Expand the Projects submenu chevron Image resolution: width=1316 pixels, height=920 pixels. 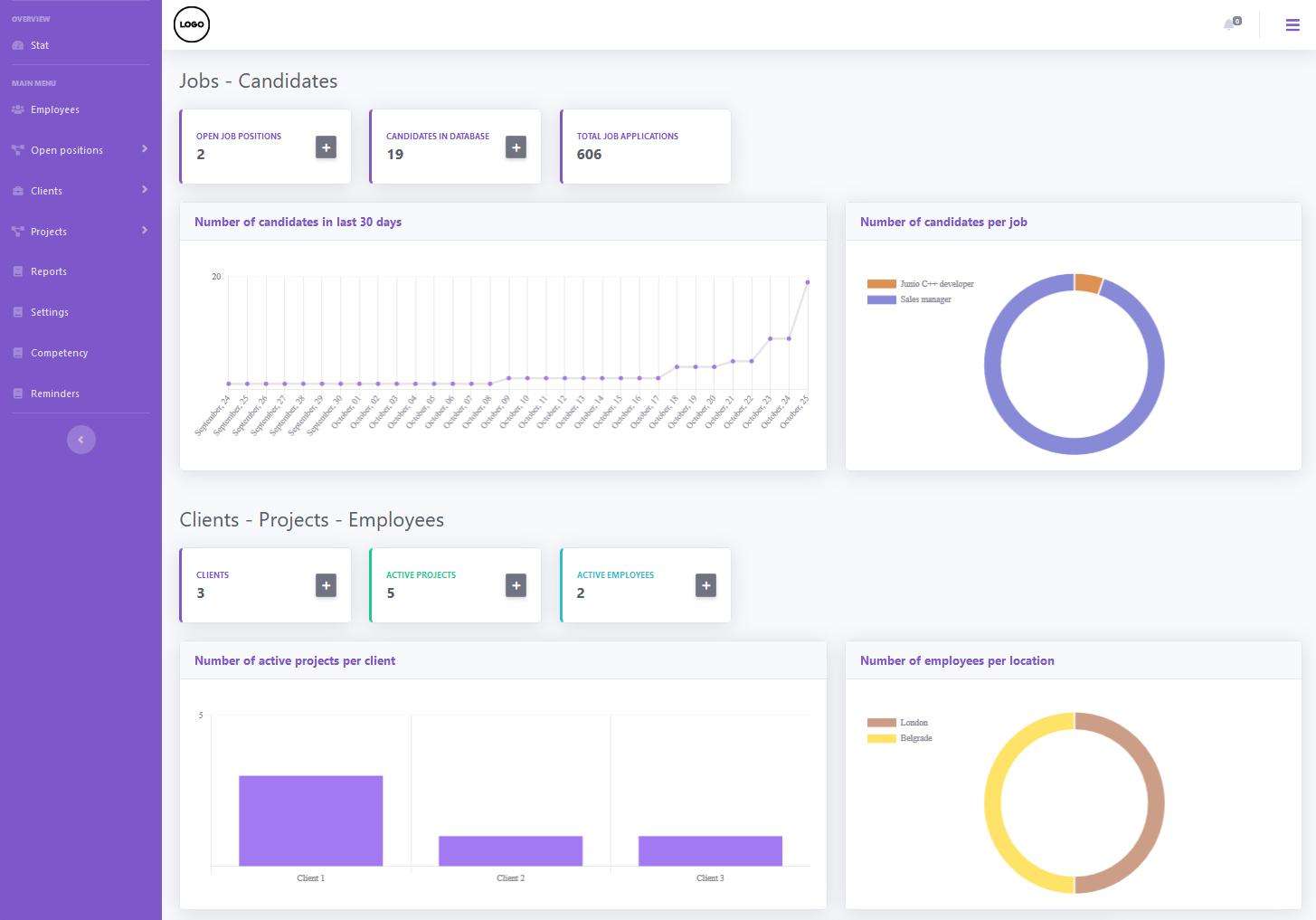145,231
